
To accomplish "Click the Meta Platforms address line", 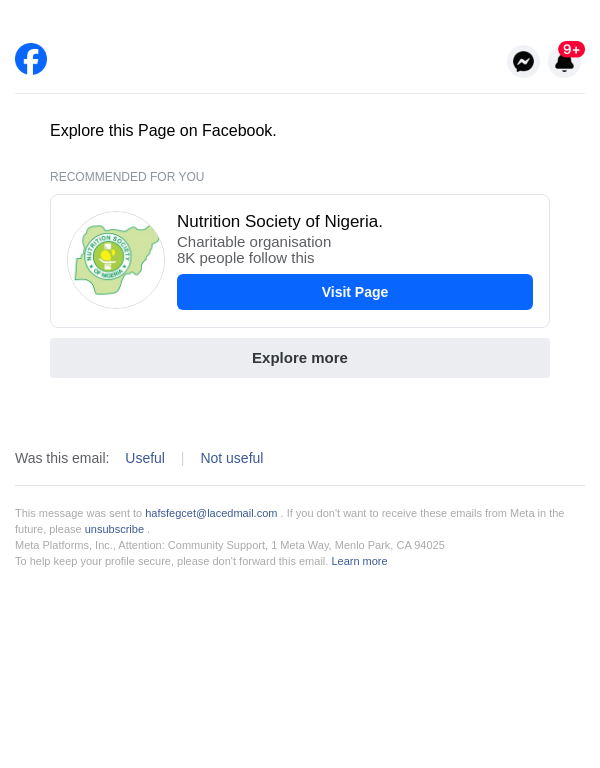I will point(230,545).
